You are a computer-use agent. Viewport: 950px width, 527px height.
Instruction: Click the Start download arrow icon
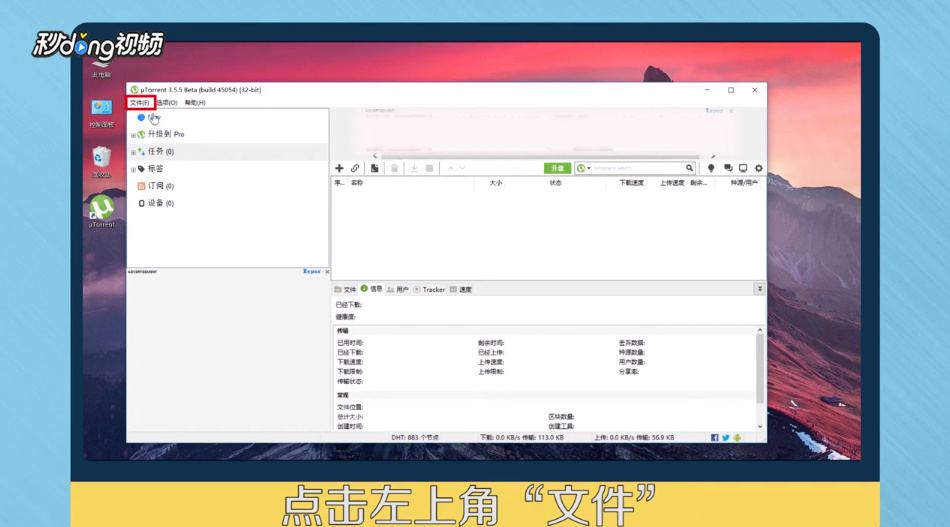tap(414, 168)
